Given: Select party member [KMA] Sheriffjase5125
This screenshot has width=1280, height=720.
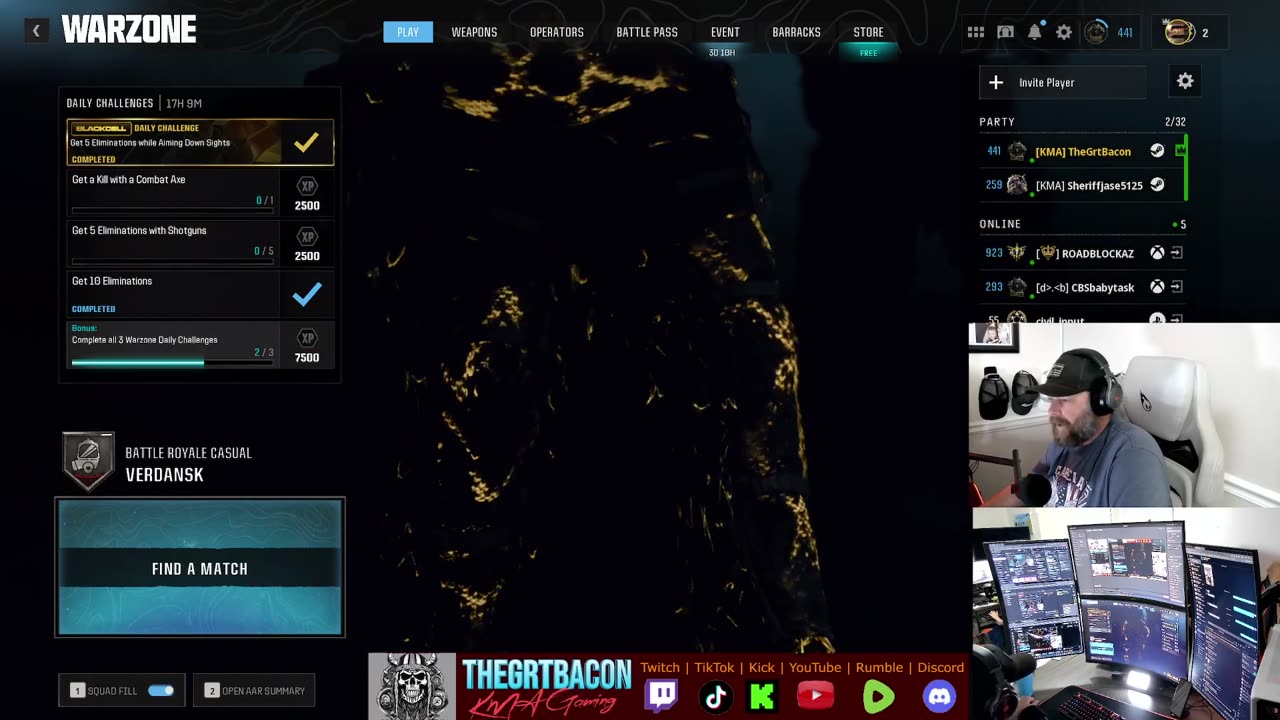Looking at the screenshot, I should coord(1082,185).
